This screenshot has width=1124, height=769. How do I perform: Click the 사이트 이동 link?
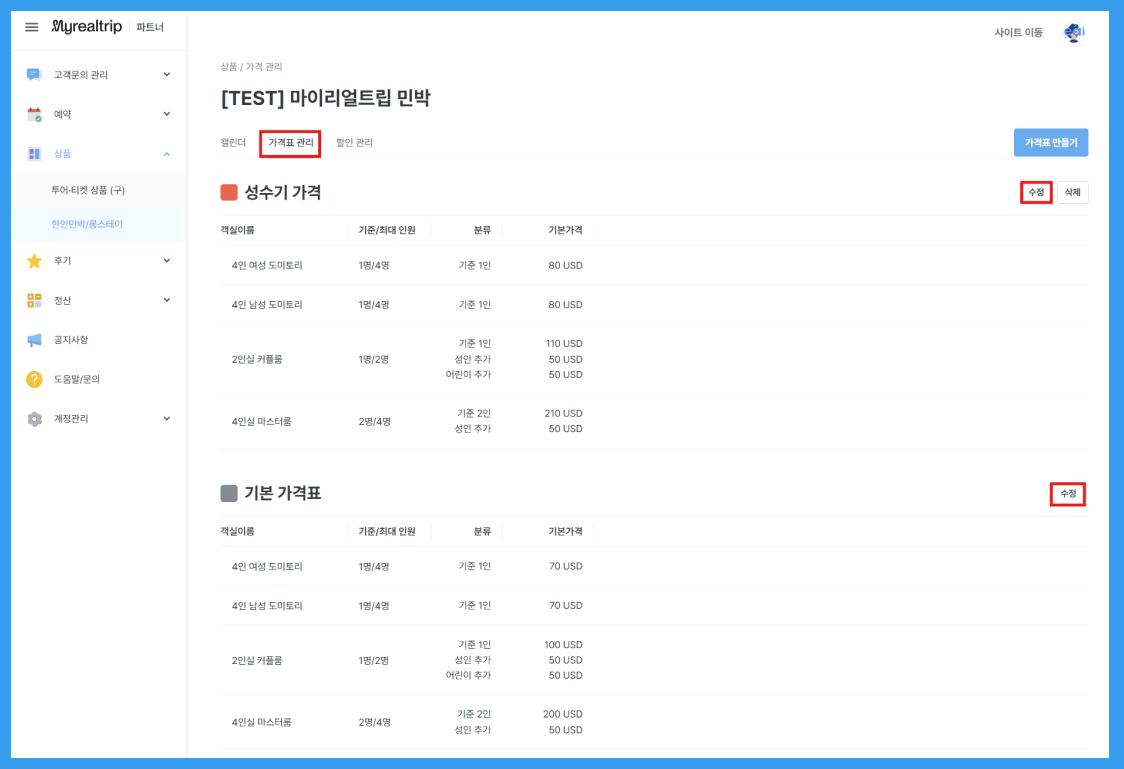[x=1018, y=33]
